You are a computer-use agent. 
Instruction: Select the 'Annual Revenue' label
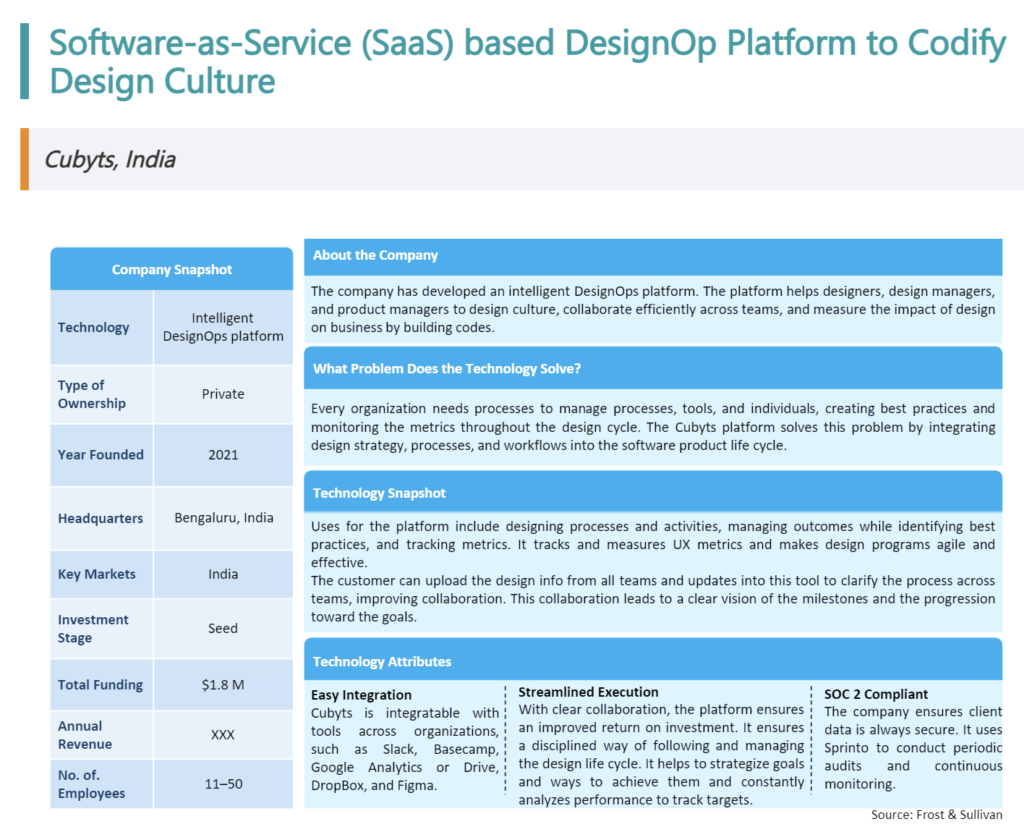(x=85, y=735)
